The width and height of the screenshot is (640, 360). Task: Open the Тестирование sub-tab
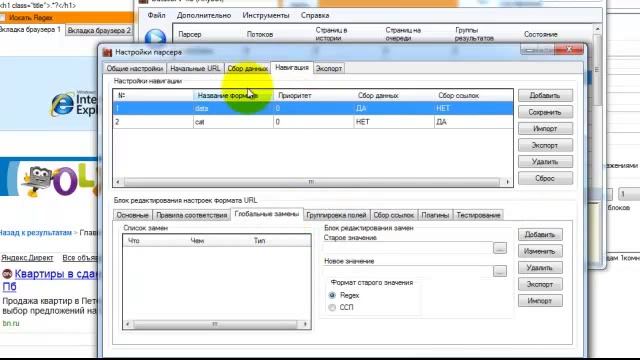(x=478, y=215)
